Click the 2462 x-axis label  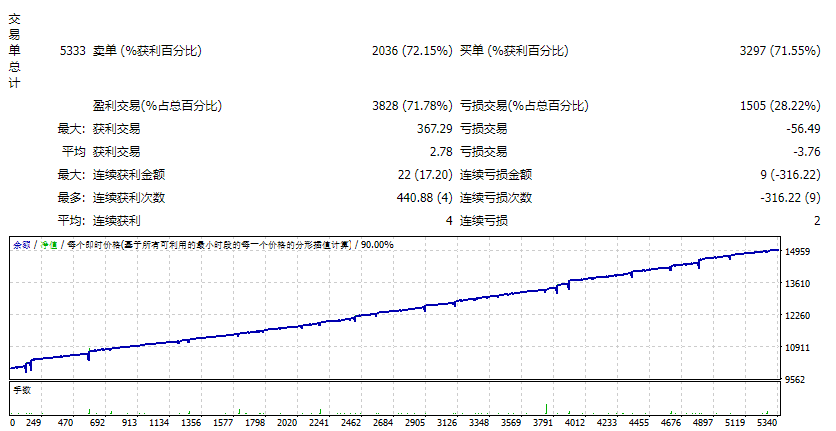click(x=350, y=422)
